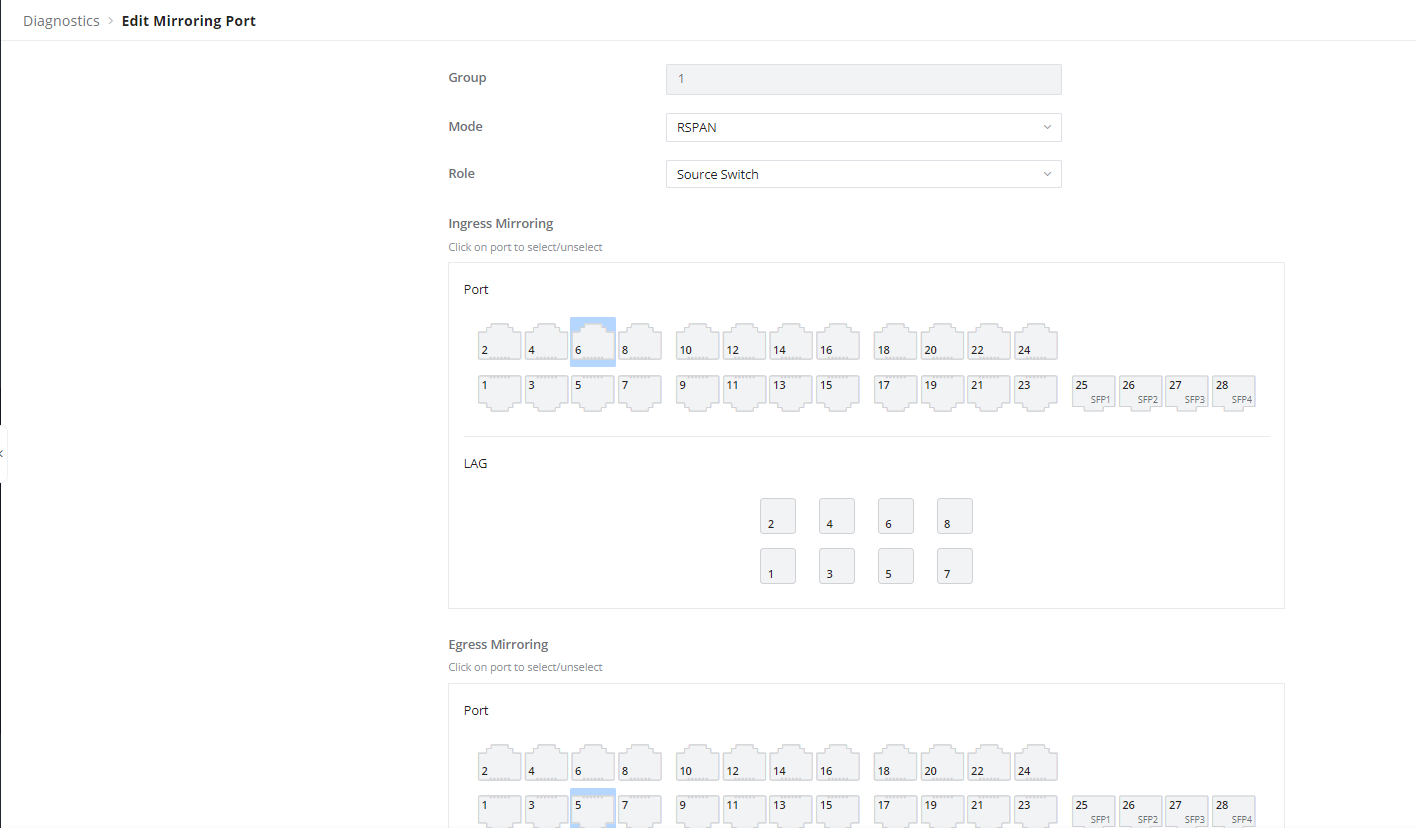The height and width of the screenshot is (828, 1416).
Task: Select LAG 2 in Ingress Mirroring
Action: [x=778, y=516]
